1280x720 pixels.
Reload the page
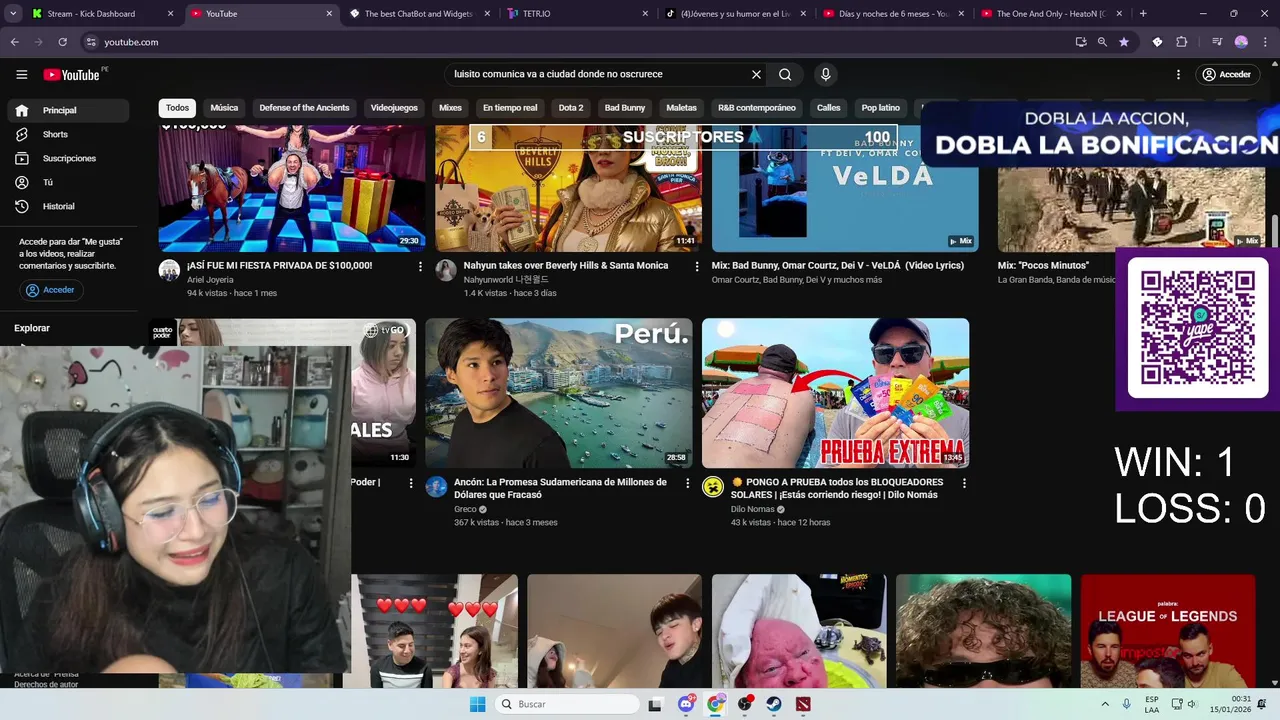pyautogui.click(x=62, y=42)
